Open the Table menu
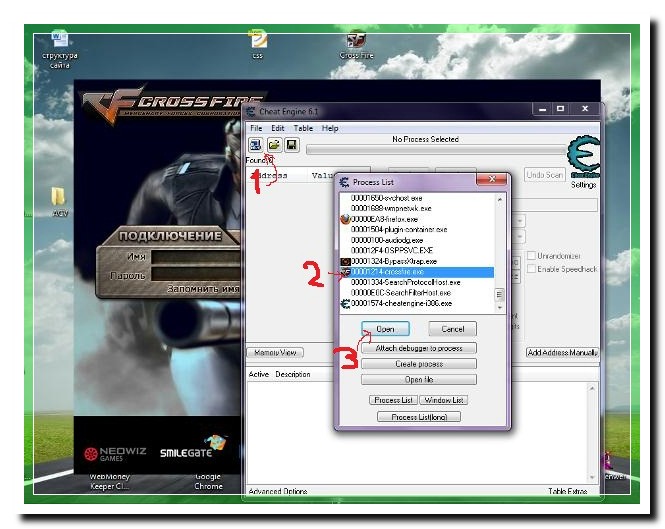 [x=303, y=128]
